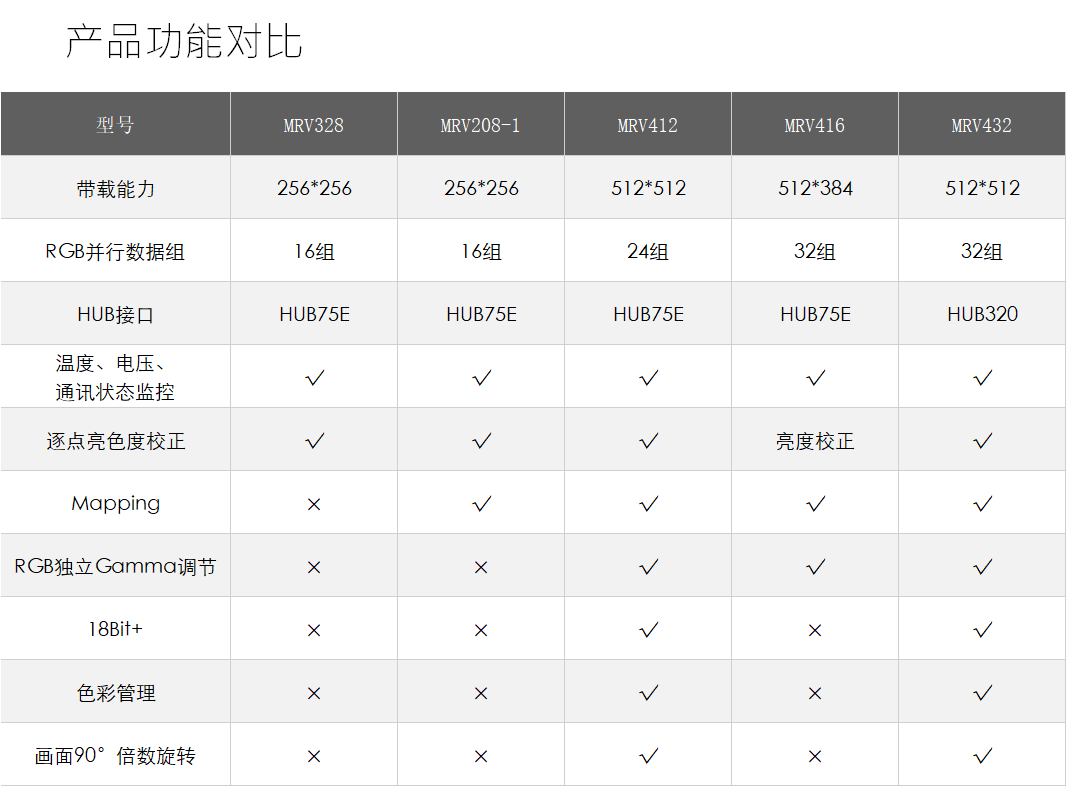The height and width of the screenshot is (786, 1066).
Task: Click the 温度、电压、通讯状态监控 row label
Action: click(114, 377)
